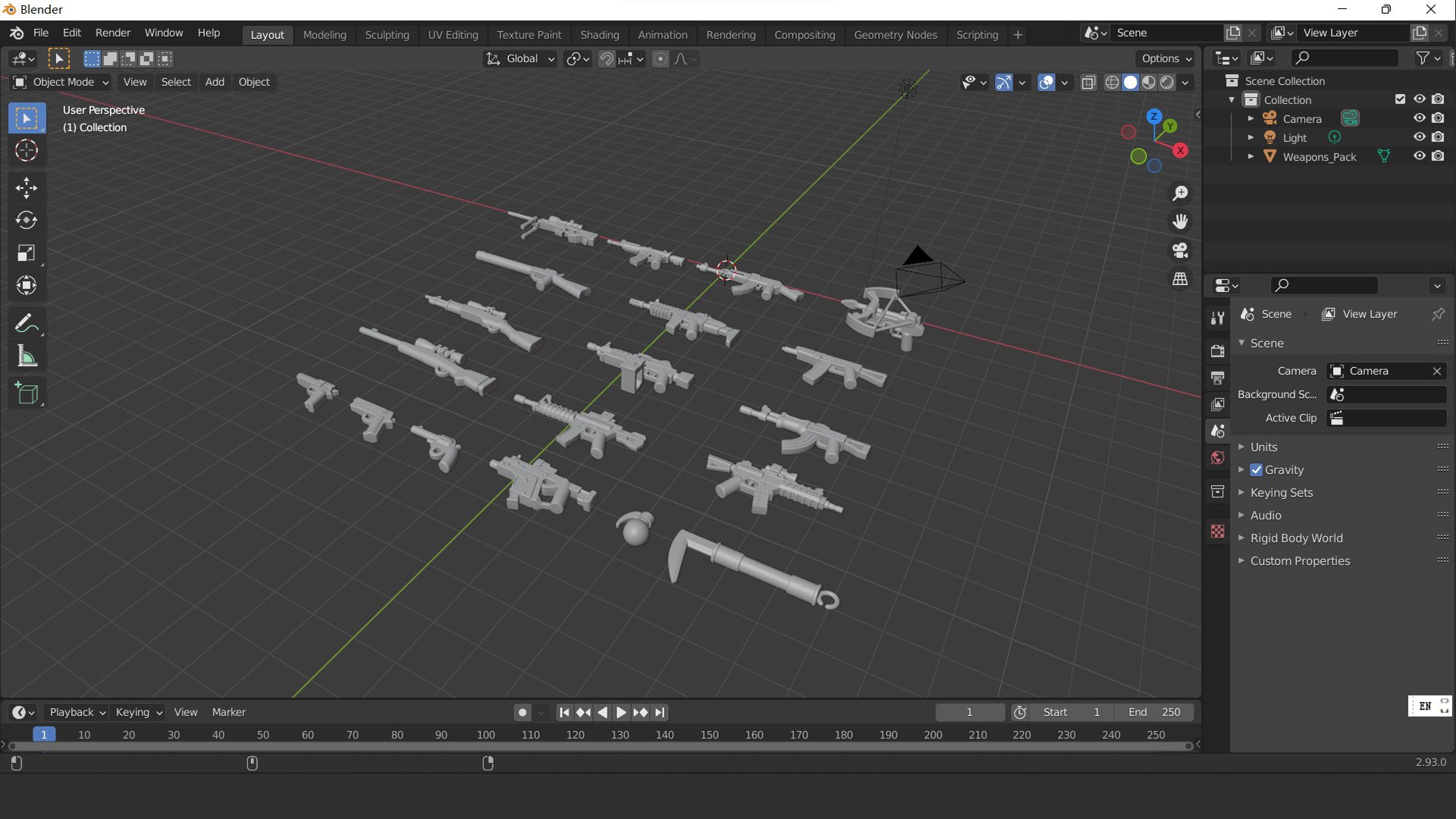Clear the scene Camera field
Screen dimensions: 1456x819
pos(1436,371)
